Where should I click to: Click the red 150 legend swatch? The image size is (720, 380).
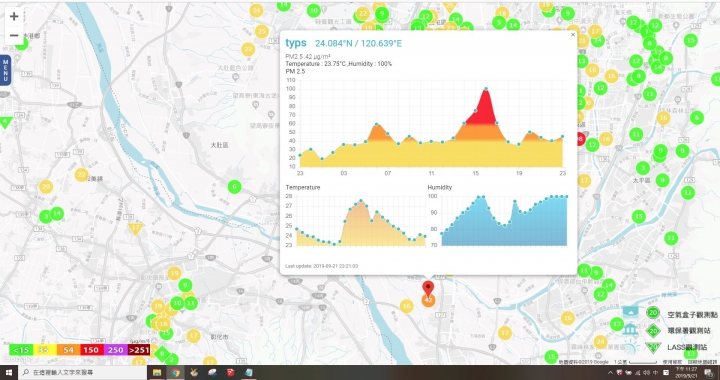point(92,350)
